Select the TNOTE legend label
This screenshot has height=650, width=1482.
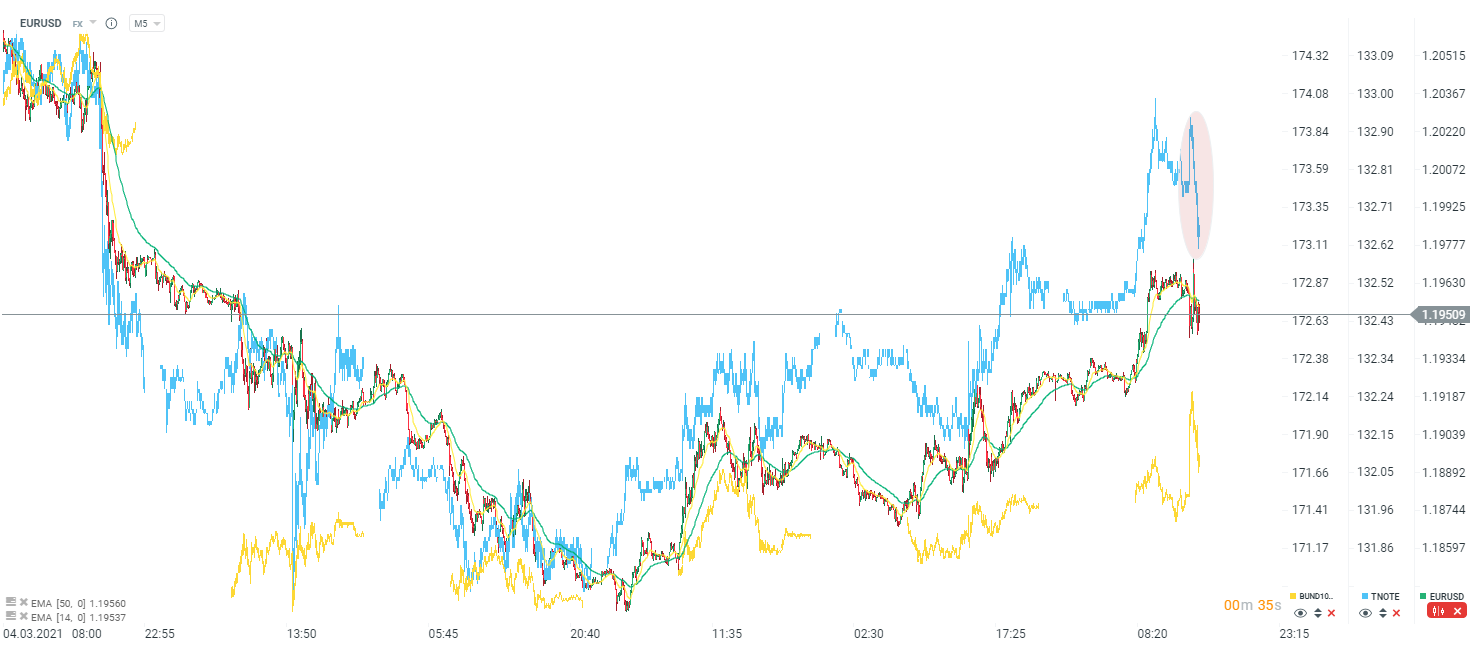coord(1385,596)
